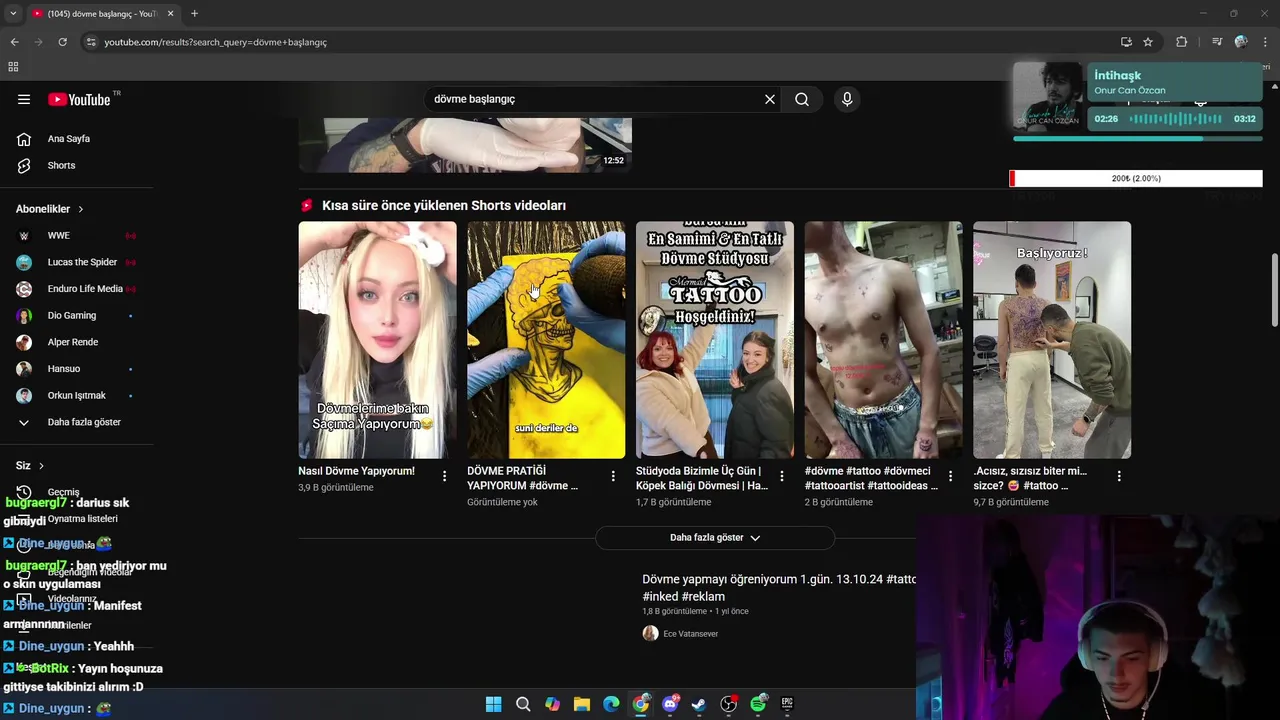Screen dimensions: 1280x720
Task: Open 'Dövme yapmayı öğreniyorum 1.gün' video title
Action: [x=779, y=588]
